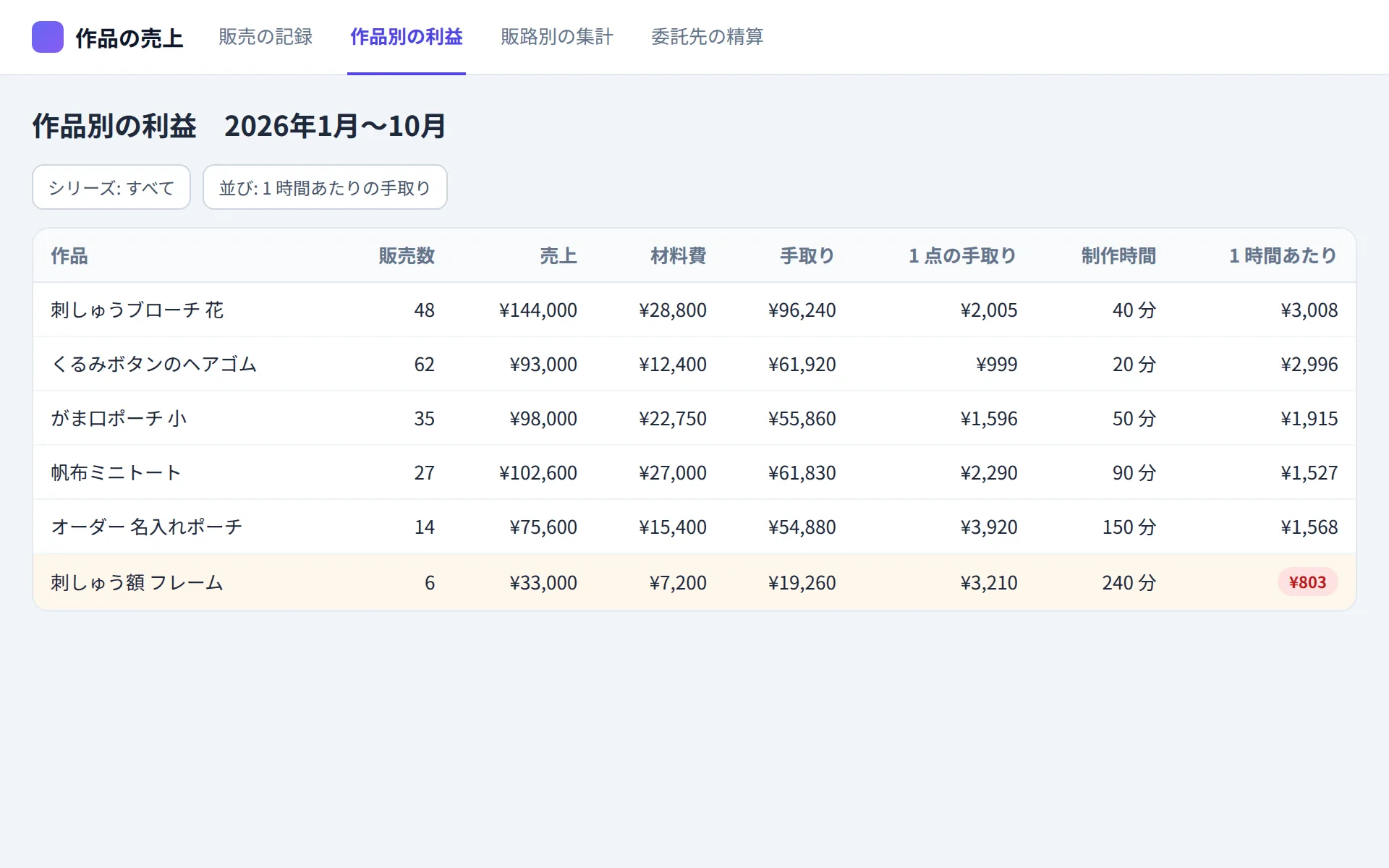Select the がま口ポーチ 小 row name

(119, 418)
